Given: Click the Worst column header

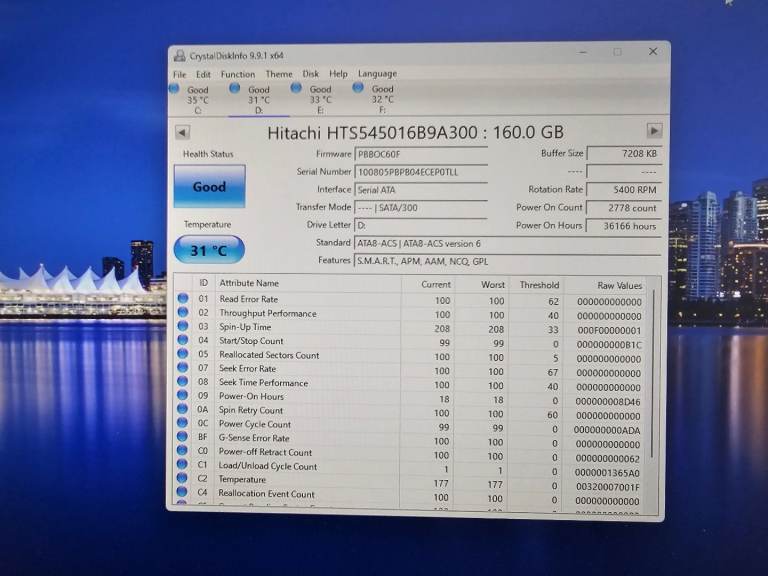Looking at the screenshot, I should point(482,285).
